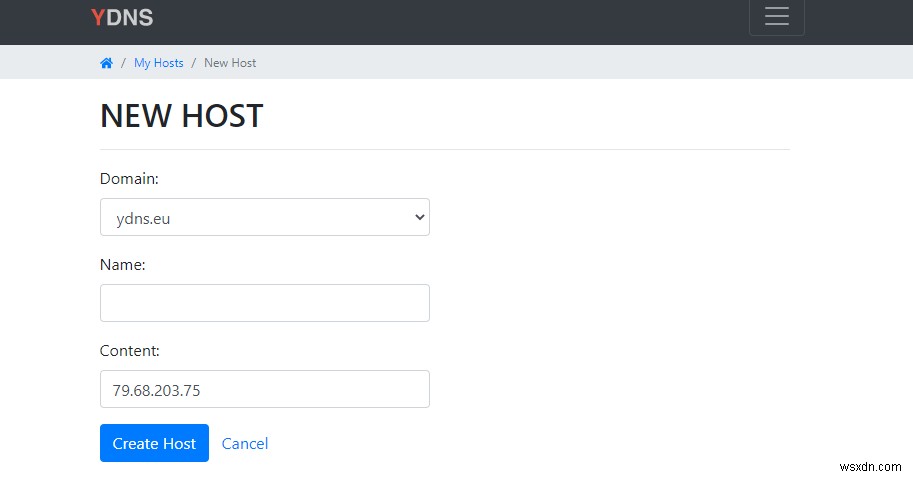Image resolution: width=913 pixels, height=477 pixels.
Task: Open the hamburger navigation menu
Action: click(777, 16)
